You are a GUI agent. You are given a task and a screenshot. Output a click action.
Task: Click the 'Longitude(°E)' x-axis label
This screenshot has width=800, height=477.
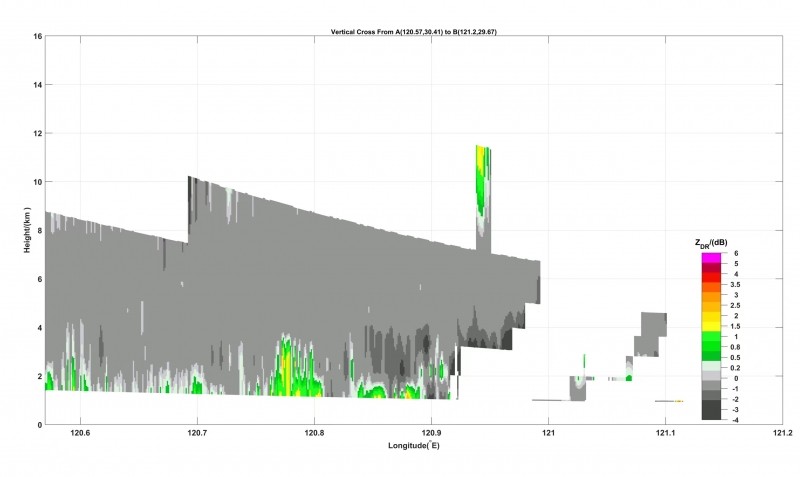coord(413,445)
